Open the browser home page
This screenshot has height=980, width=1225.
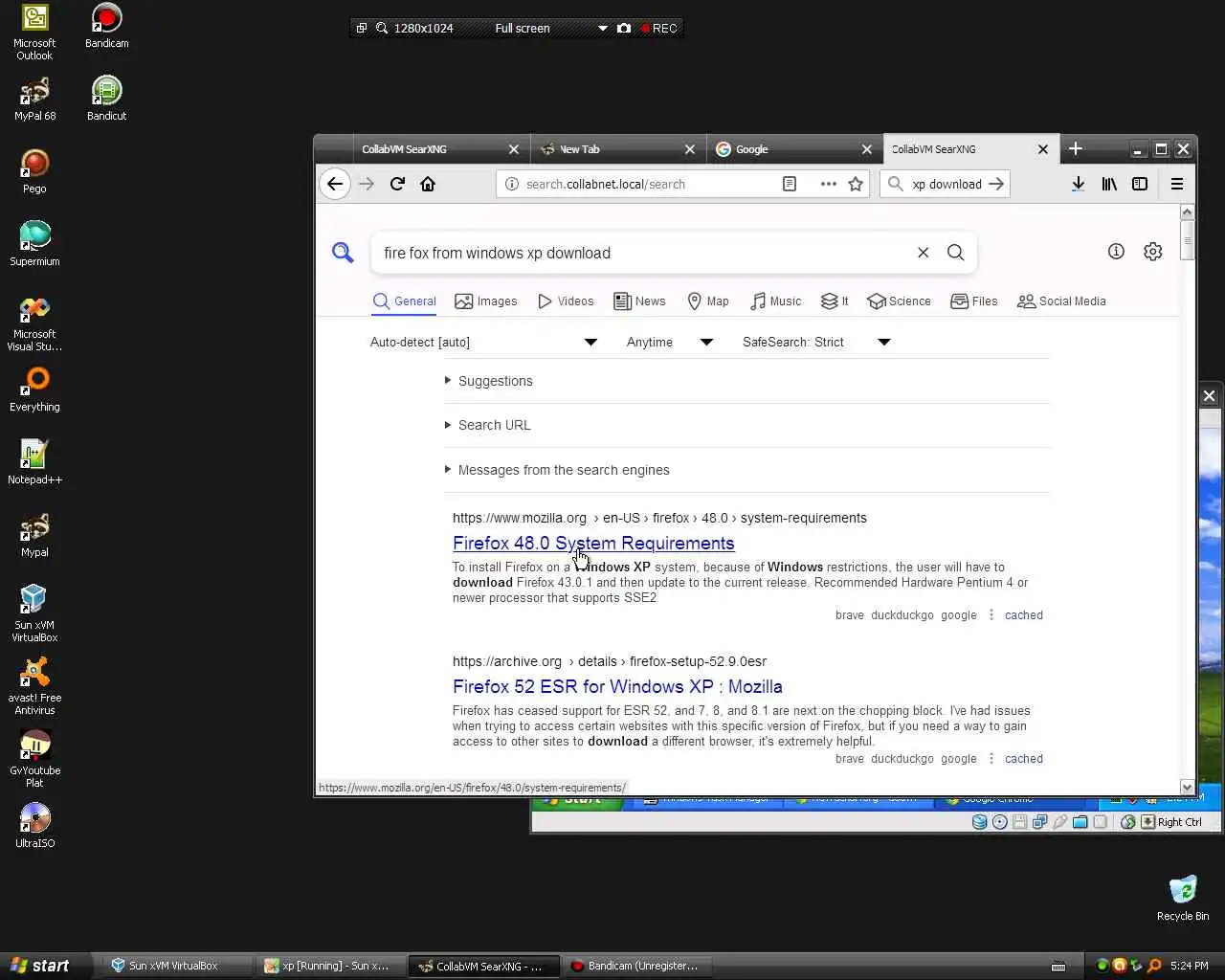[428, 184]
